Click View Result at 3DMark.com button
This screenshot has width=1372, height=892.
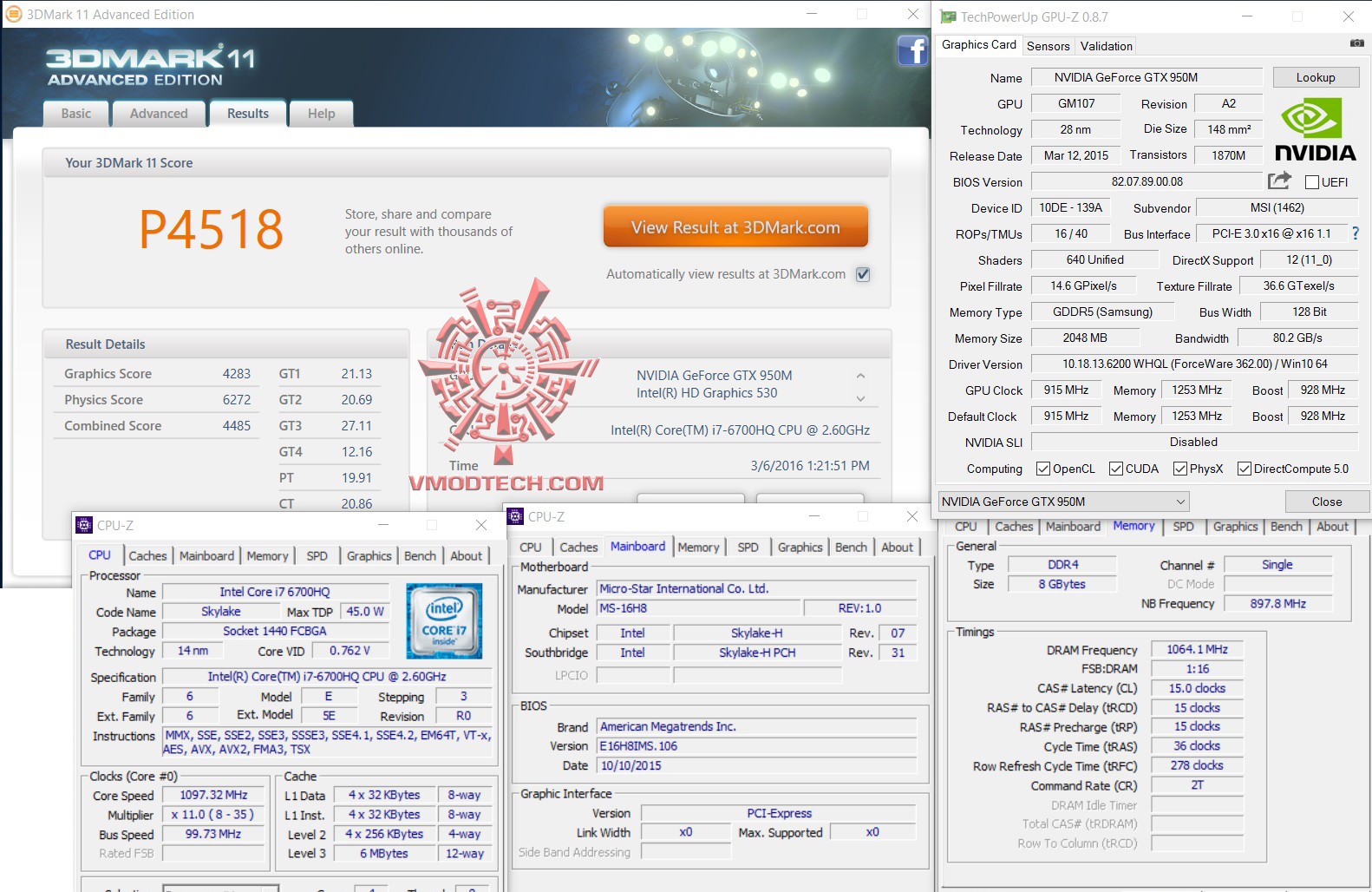click(x=735, y=227)
